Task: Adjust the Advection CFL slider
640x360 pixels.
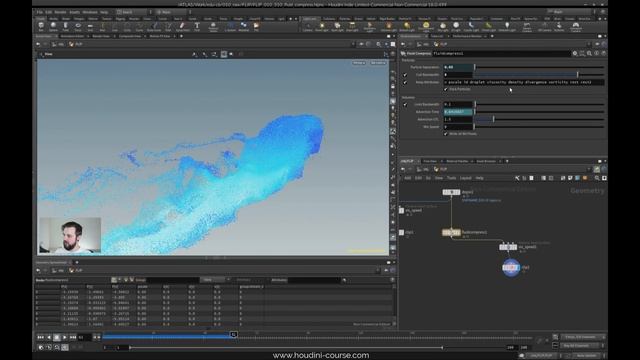Action: [539, 119]
